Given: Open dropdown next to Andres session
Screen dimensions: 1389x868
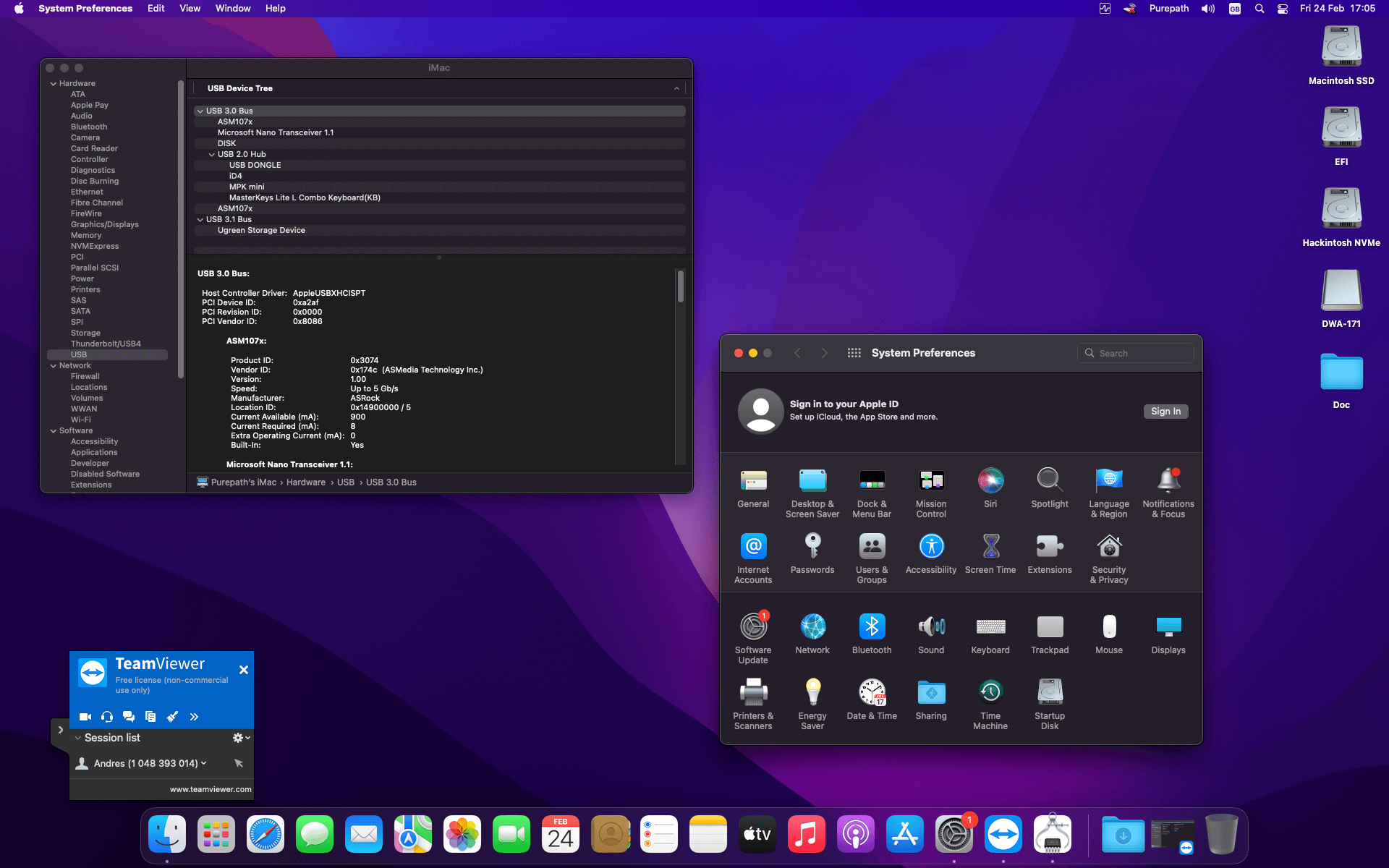Looking at the screenshot, I should point(204,763).
